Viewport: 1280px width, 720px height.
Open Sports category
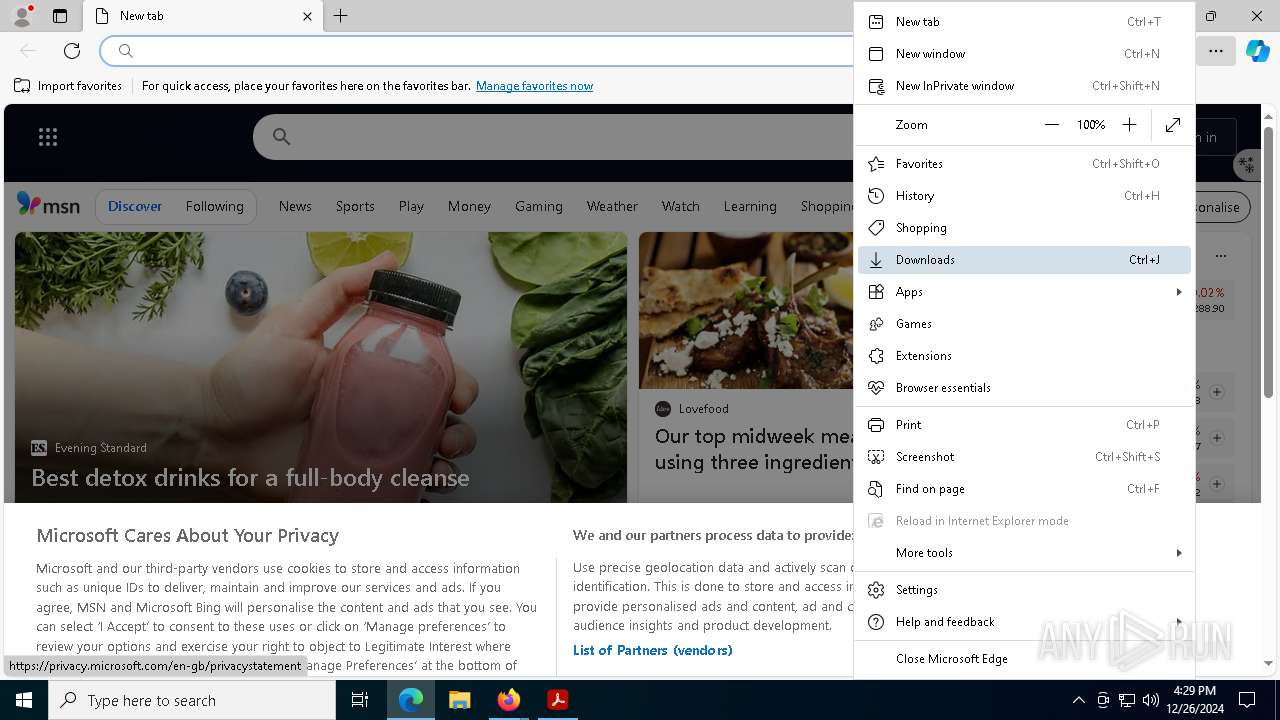click(x=355, y=206)
